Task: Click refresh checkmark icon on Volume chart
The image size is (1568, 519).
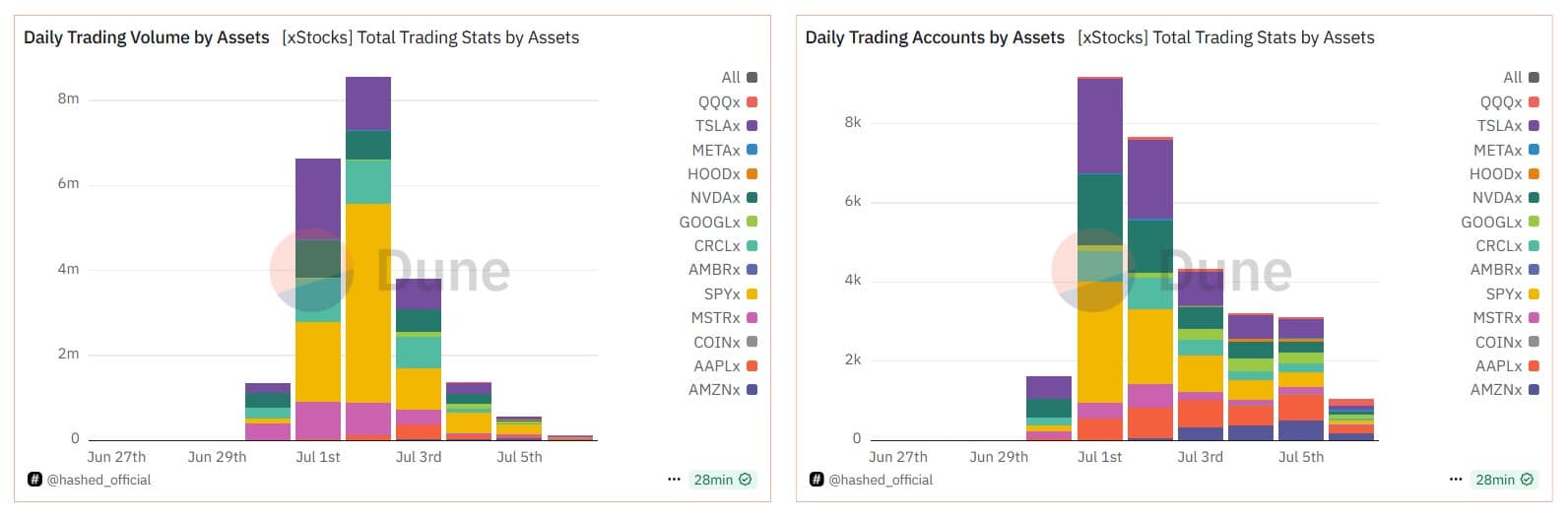Action: coord(746,480)
